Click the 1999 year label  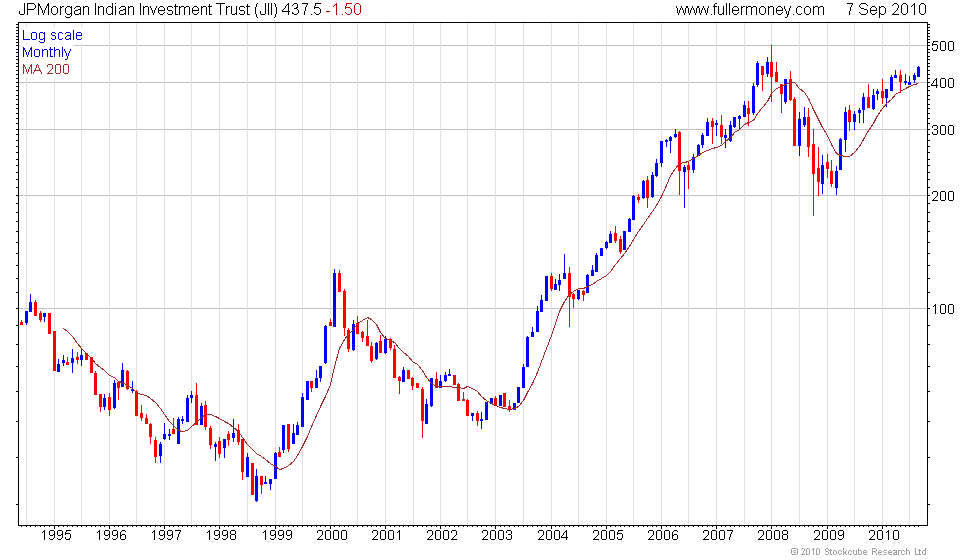pyautogui.click(x=276, y=535)
